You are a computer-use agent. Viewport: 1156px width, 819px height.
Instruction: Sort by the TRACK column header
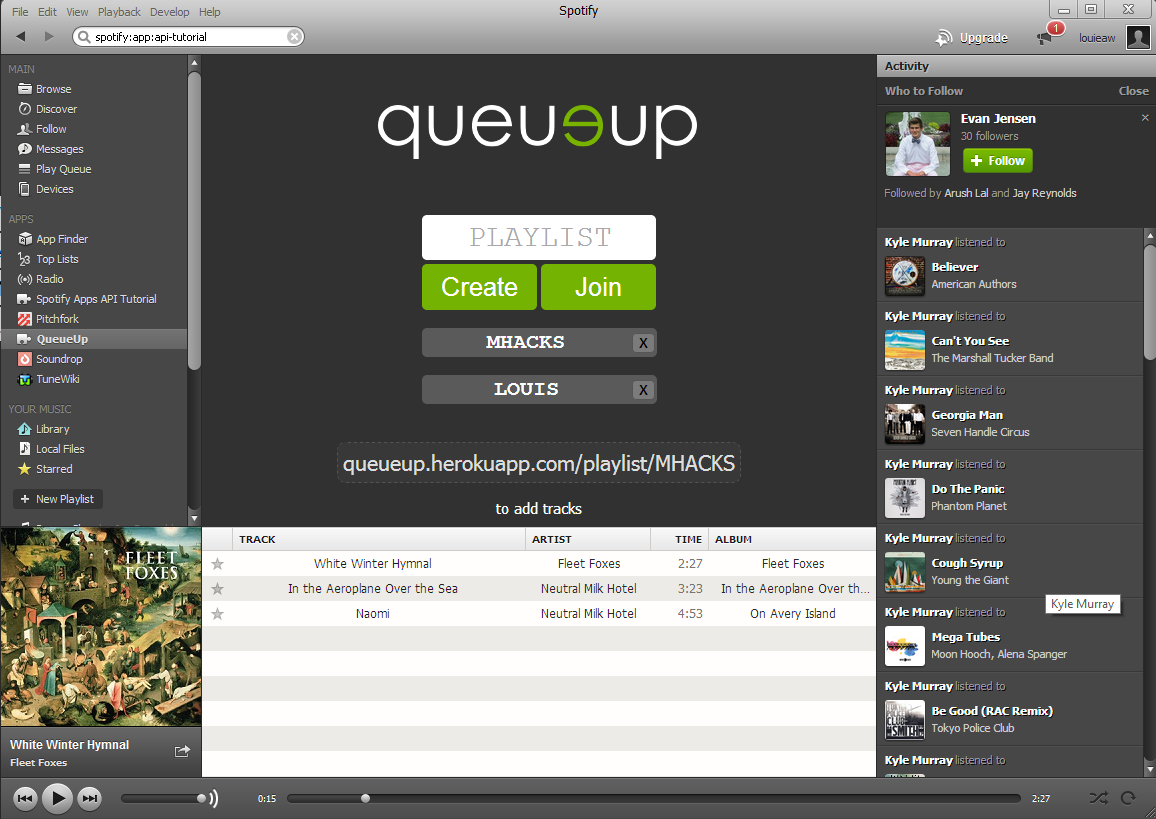(x=379, y=539)
